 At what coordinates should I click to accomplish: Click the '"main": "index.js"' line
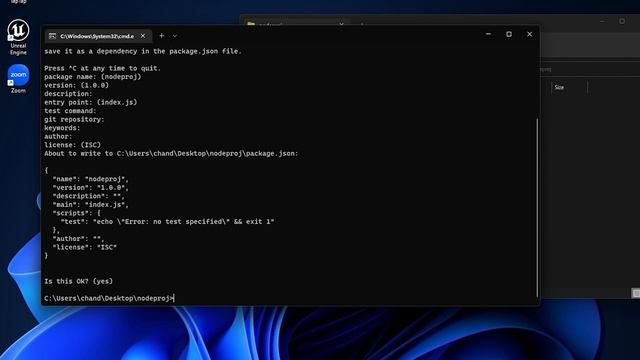[91, 204]
